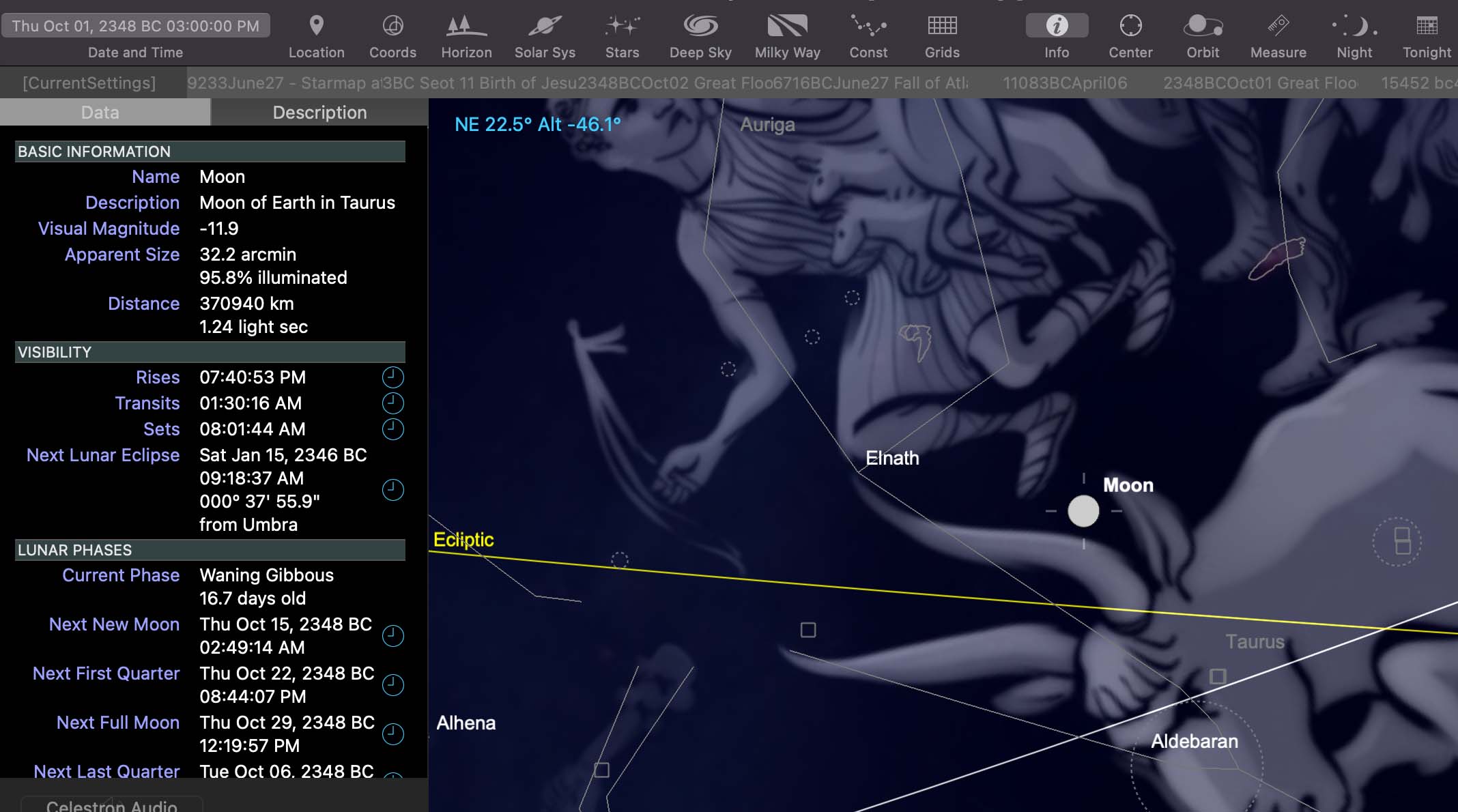Switch to the Description tab
This screenshot has width=1458, height=812.
(x=319, y=113)
